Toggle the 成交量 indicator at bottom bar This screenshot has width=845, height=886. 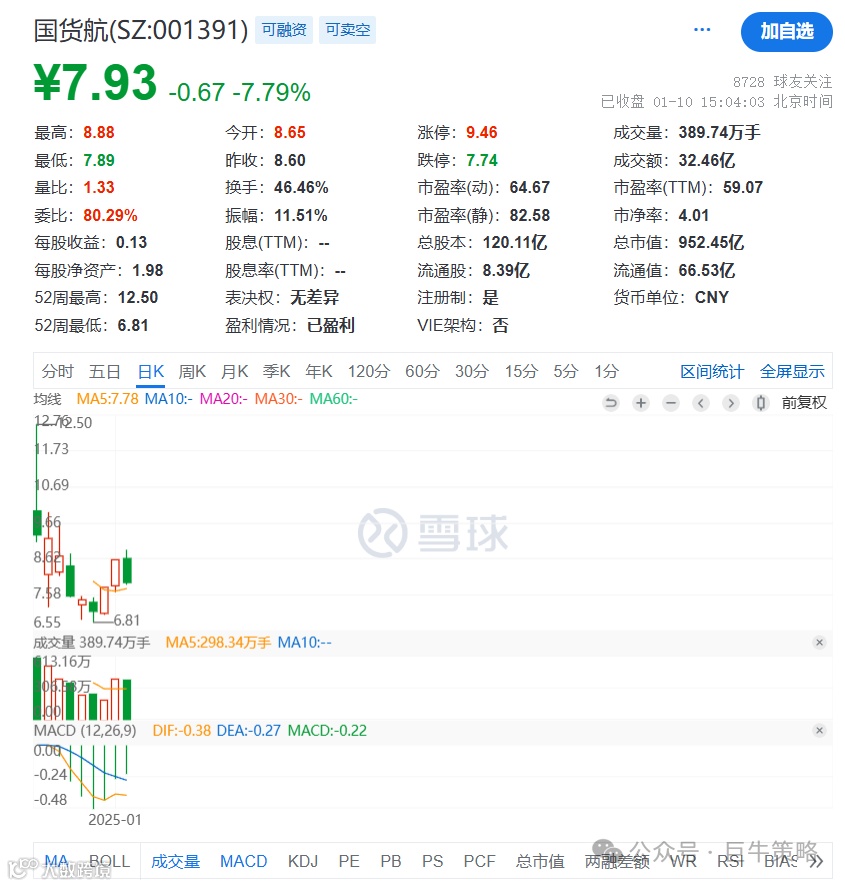tap(175, 861)
